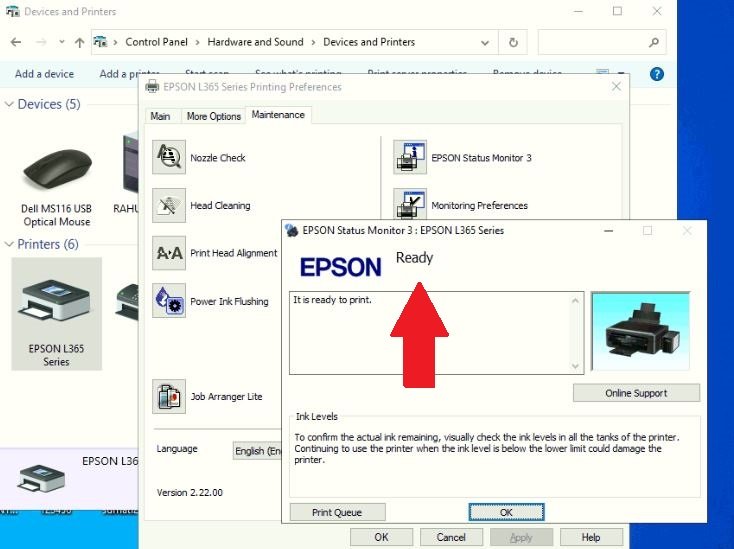Click the forward navigation arrow

(x=41, y=42)
